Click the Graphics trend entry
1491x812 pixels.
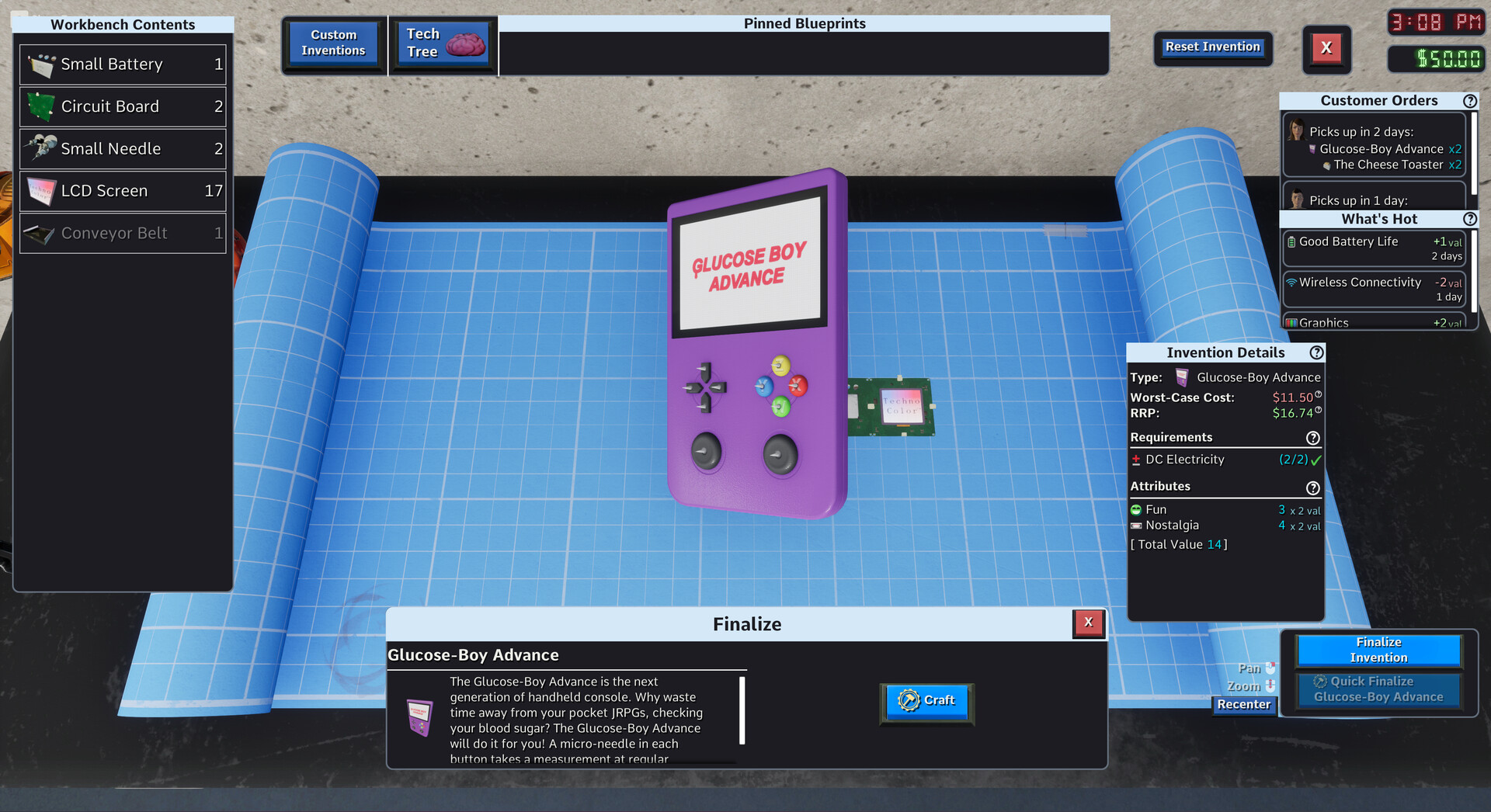[1374, 321]
